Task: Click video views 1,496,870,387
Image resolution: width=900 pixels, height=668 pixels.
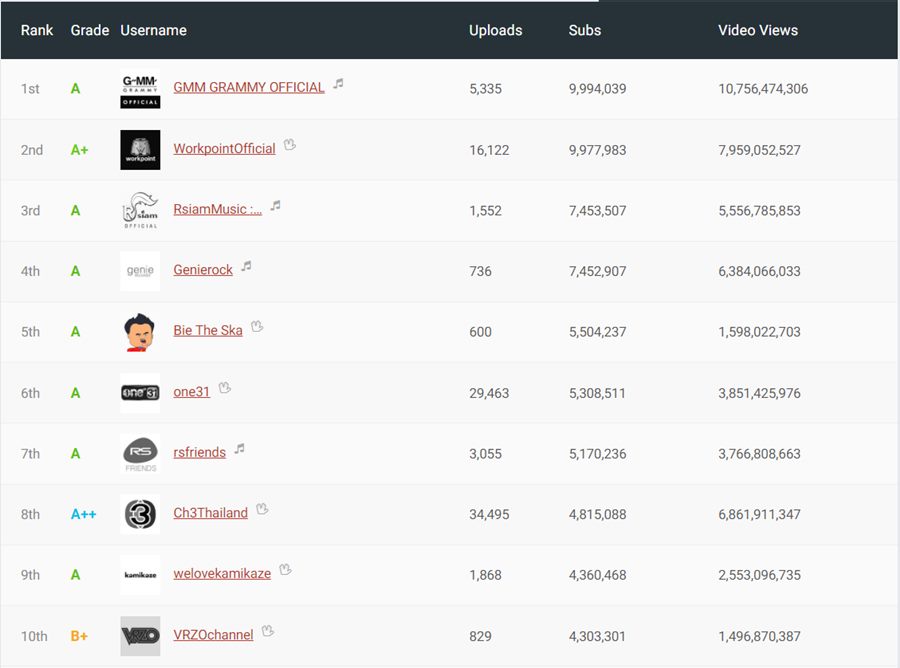Action: pyautogui.click(x=759, y=636)
